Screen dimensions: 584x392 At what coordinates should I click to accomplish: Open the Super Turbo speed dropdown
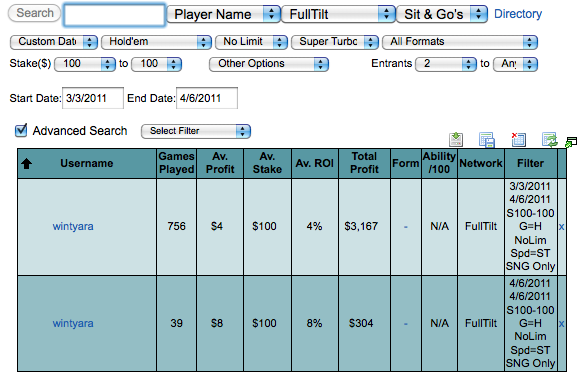click(334, 42)
